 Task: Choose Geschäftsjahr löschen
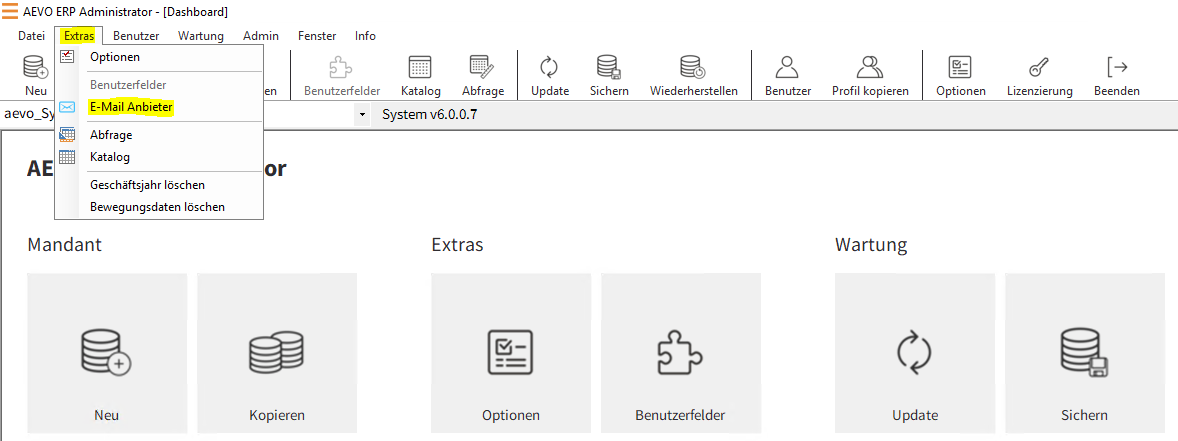[x=159, y=185]
